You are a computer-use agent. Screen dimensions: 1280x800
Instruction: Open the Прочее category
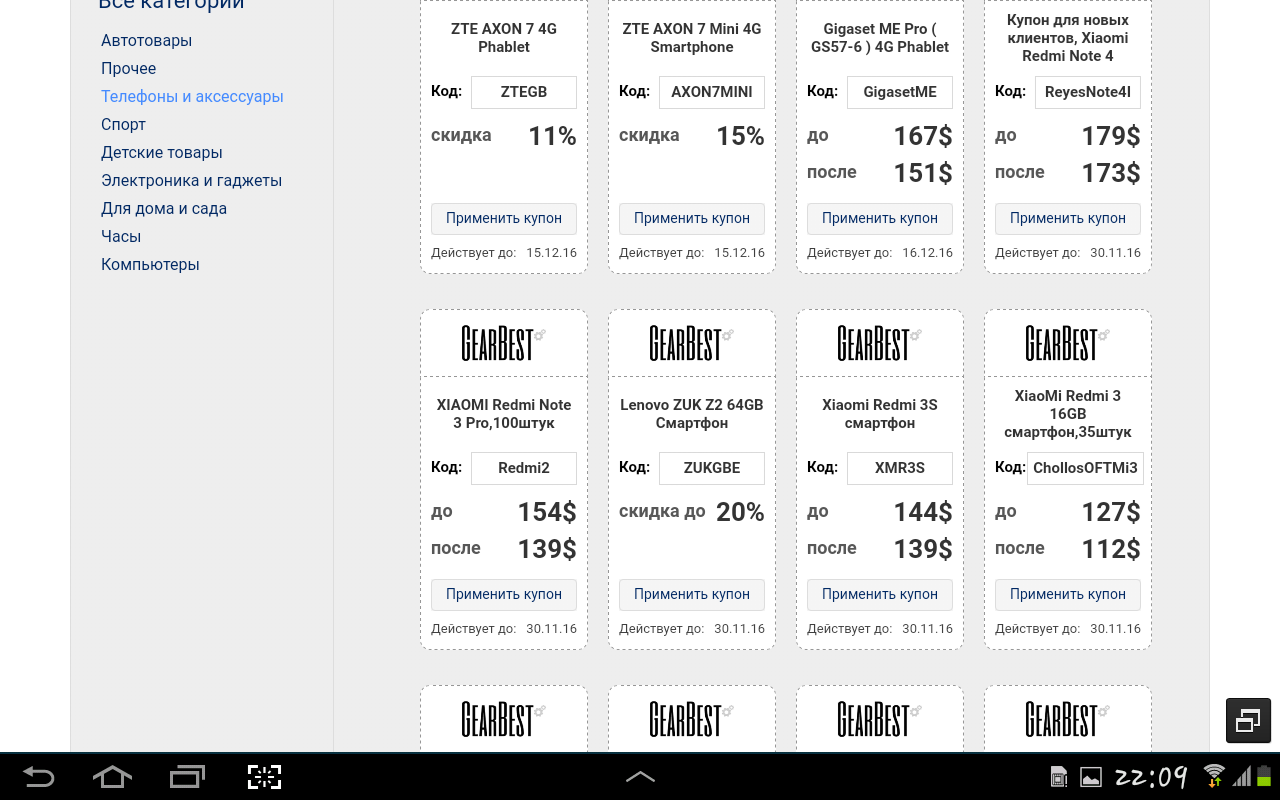click(128, 68)
